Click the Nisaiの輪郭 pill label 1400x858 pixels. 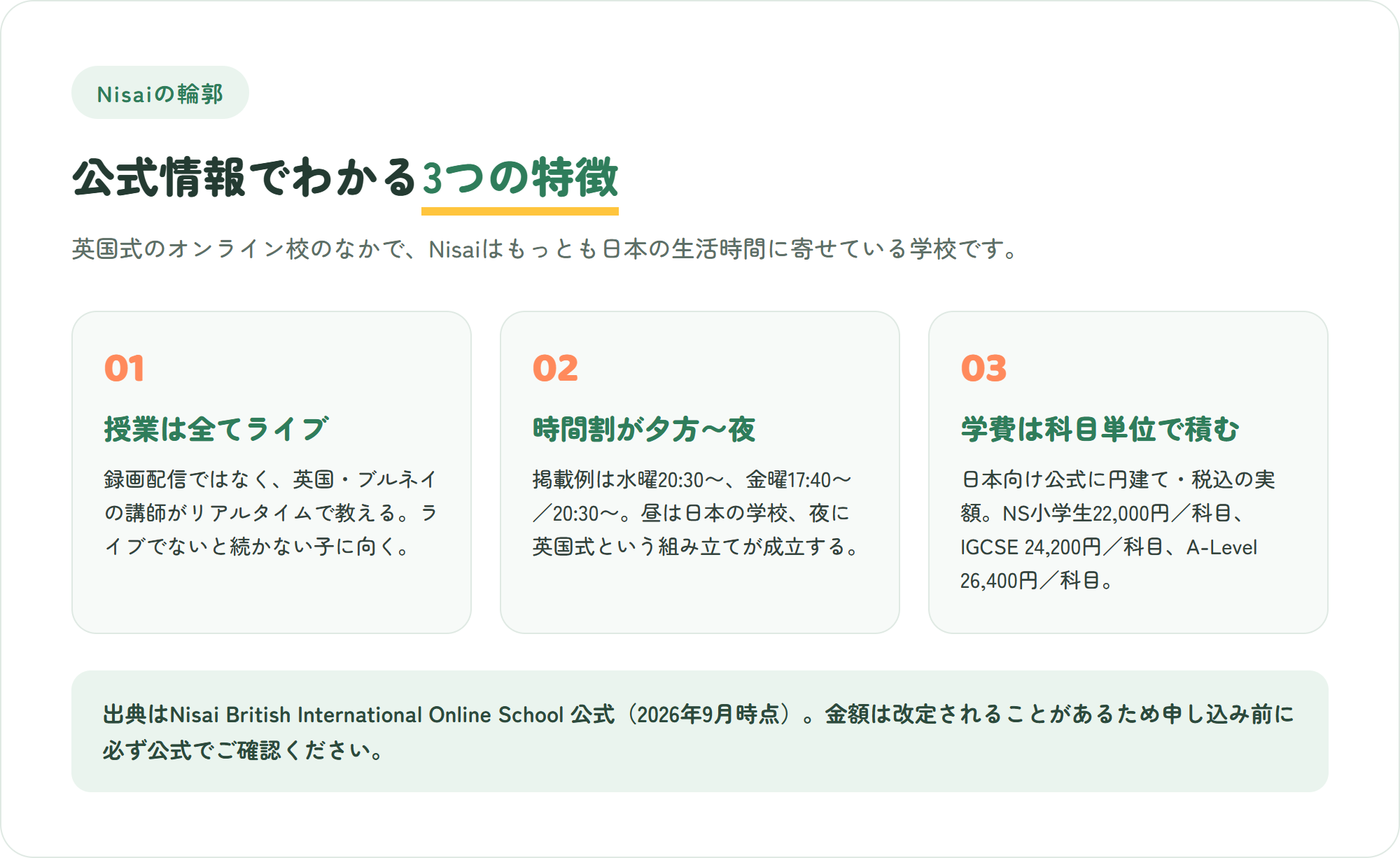click(x=160, y=93)
